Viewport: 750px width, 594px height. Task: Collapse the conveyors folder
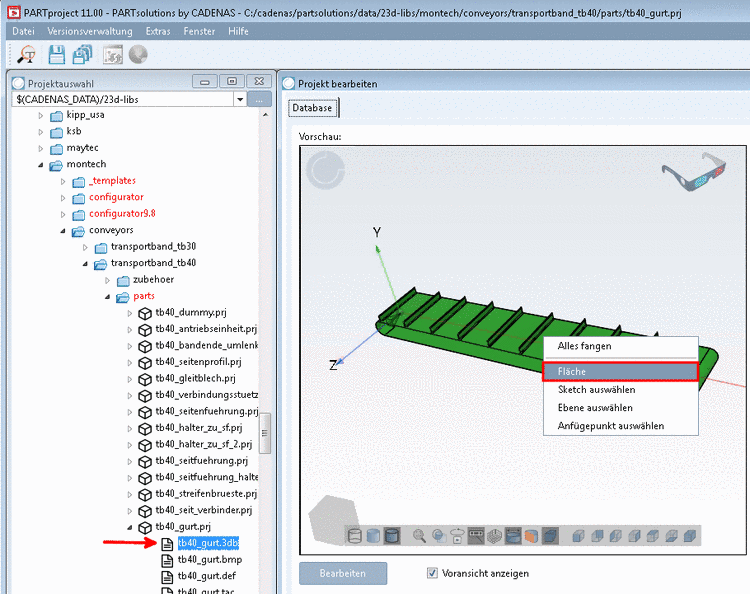coord(63,231)
